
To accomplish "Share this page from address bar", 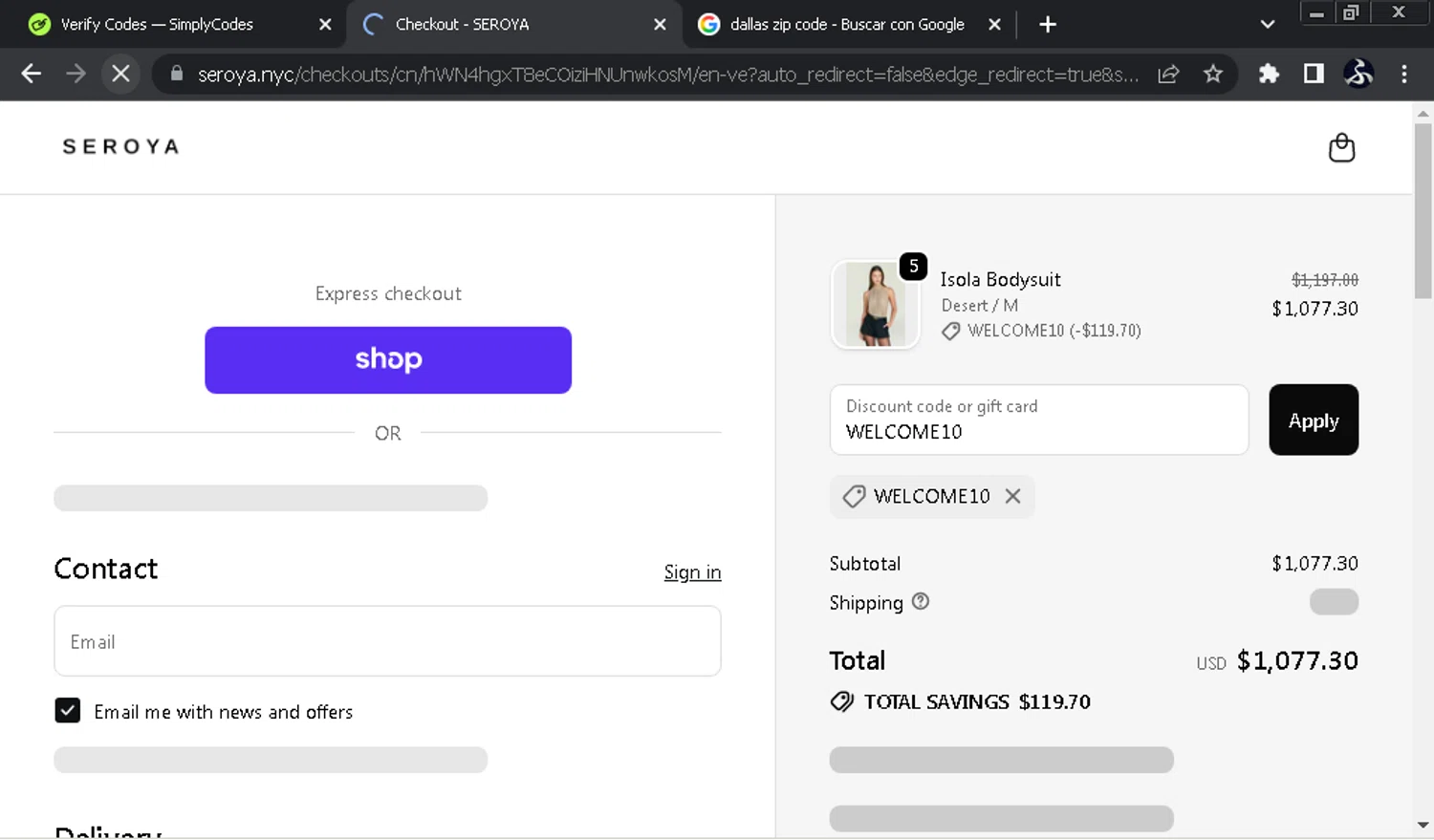I will coord(1168,74).
